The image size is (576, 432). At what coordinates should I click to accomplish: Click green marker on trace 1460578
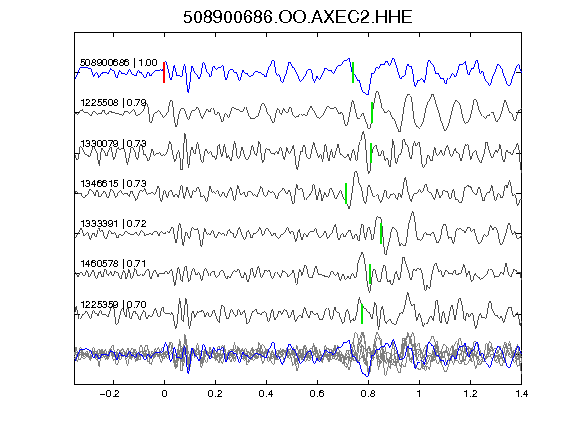[x=370, y=274]
